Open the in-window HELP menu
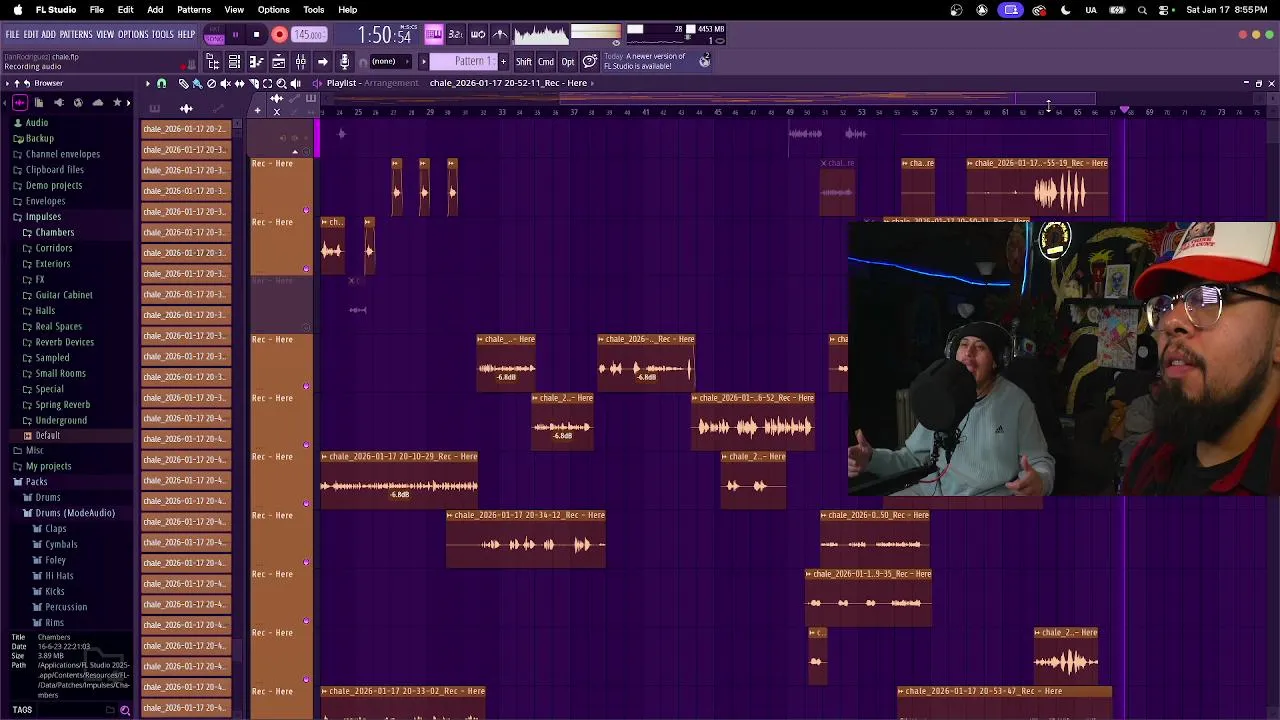 coord(186,35)
